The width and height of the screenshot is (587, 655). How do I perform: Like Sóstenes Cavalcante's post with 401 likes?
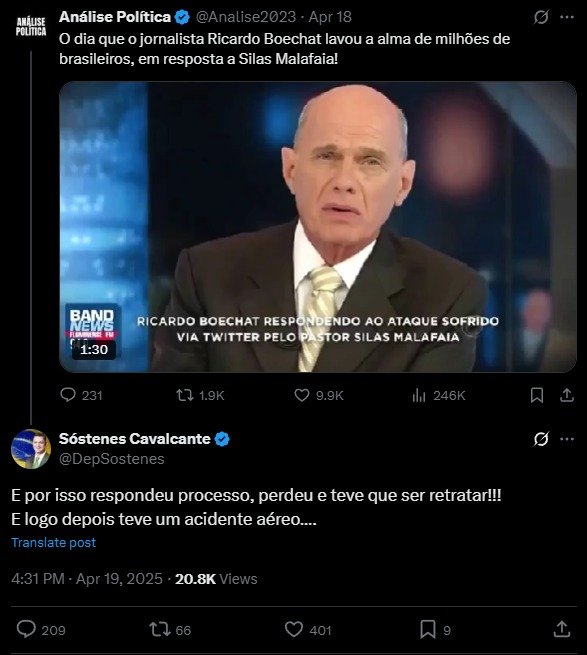click(x=294, y=629)
